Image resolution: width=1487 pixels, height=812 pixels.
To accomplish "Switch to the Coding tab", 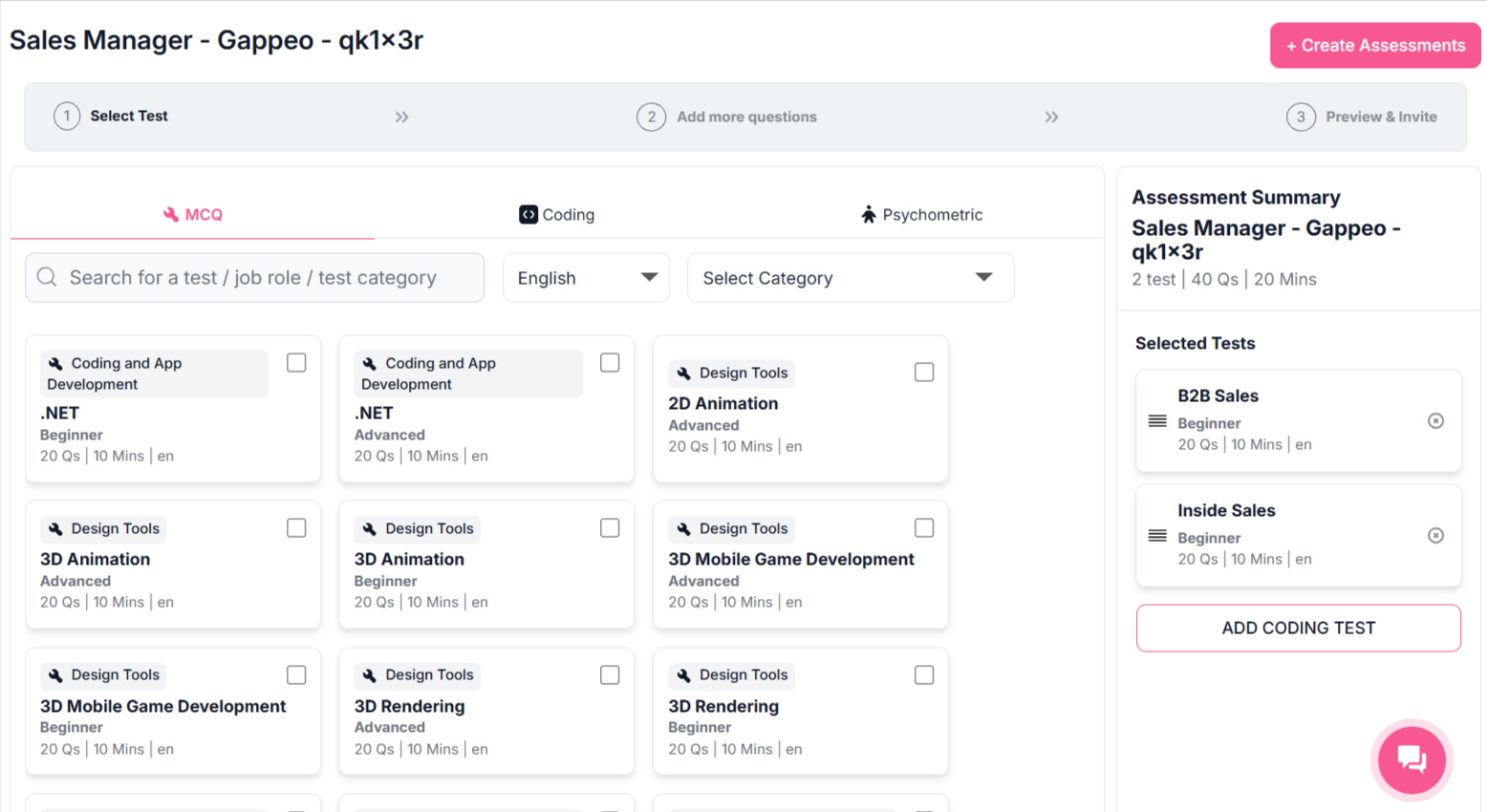I will [557, 215].
